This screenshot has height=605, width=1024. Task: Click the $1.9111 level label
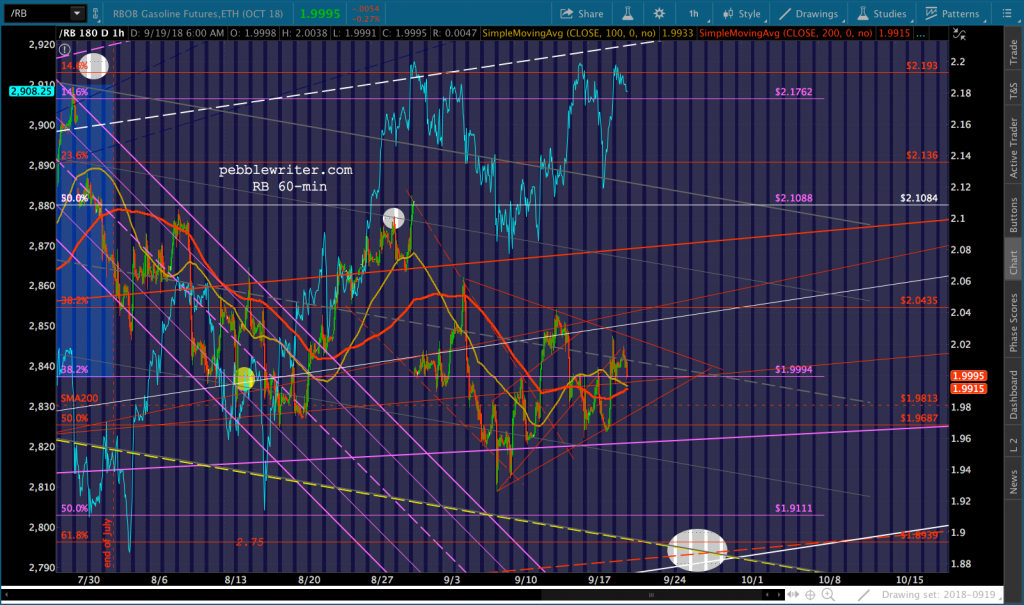(793, 508)
